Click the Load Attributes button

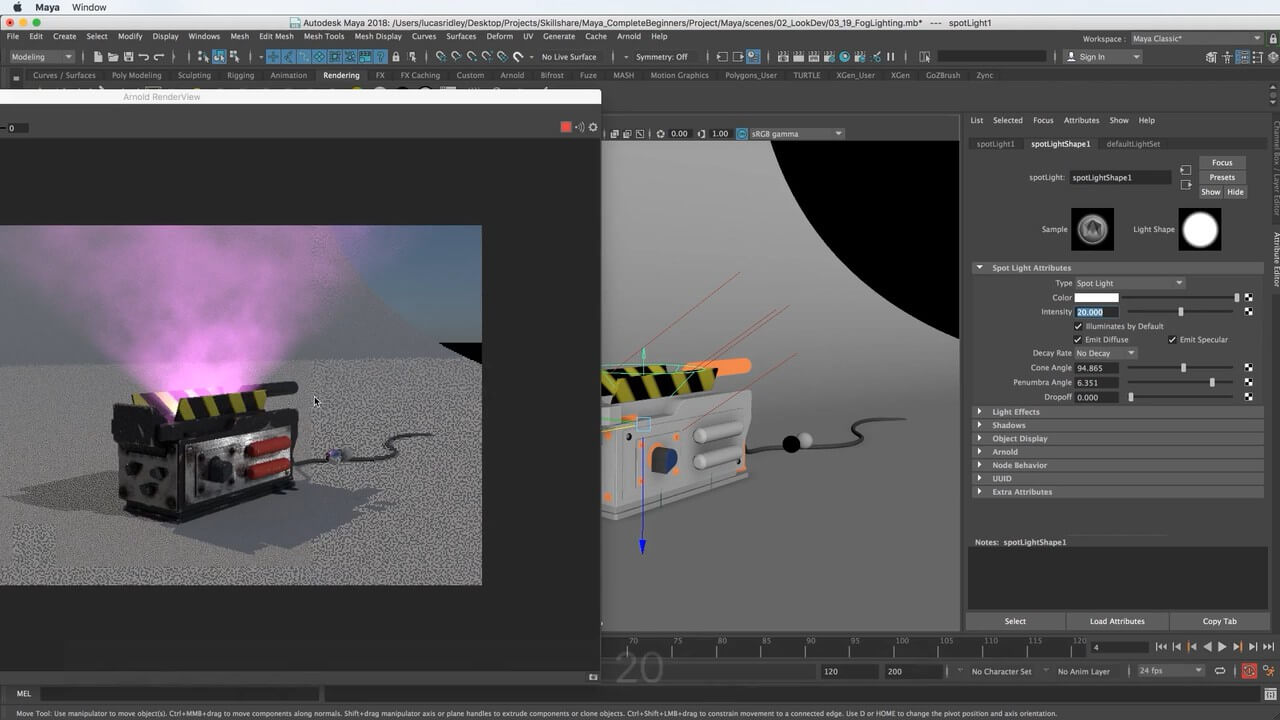pyautogui.click(x=1116, y=621)
